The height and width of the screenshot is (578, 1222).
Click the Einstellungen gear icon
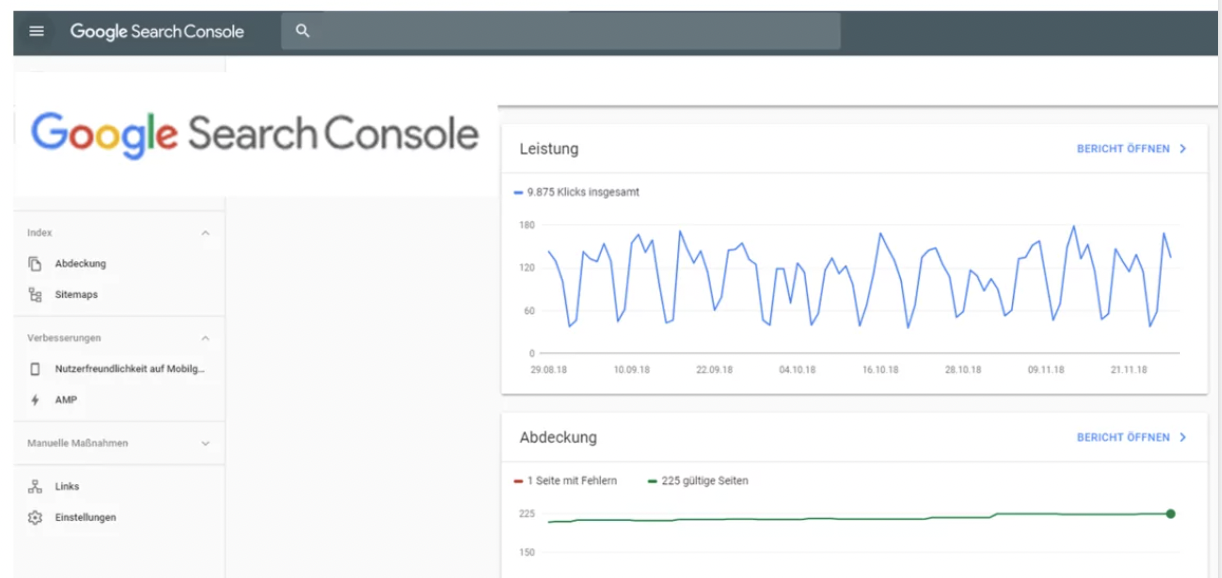point(35,518)
